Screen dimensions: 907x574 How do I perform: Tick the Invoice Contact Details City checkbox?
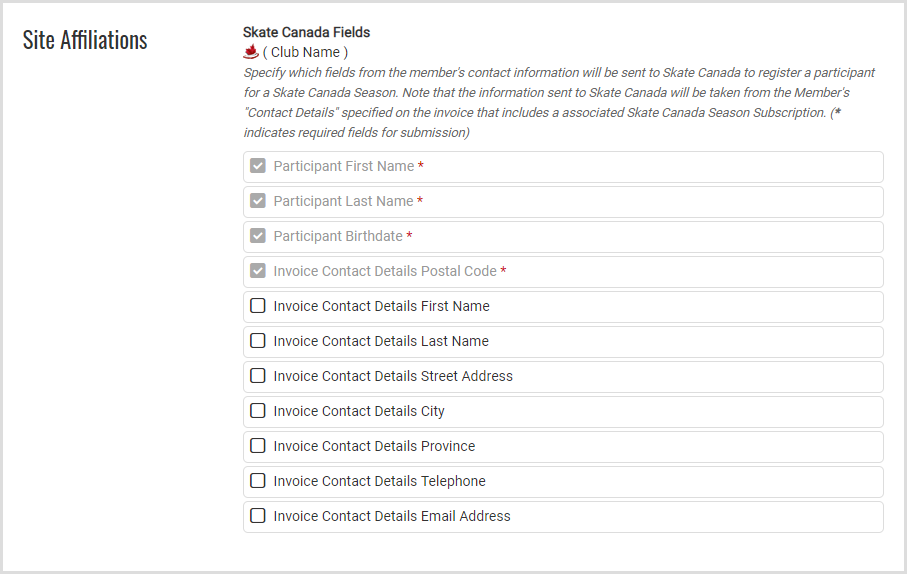pyautogui.click(x=258, y=411)
